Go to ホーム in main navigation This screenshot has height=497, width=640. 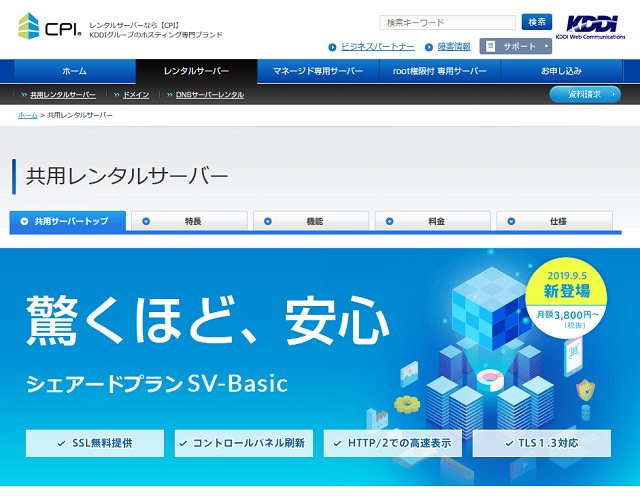[75, 71]
